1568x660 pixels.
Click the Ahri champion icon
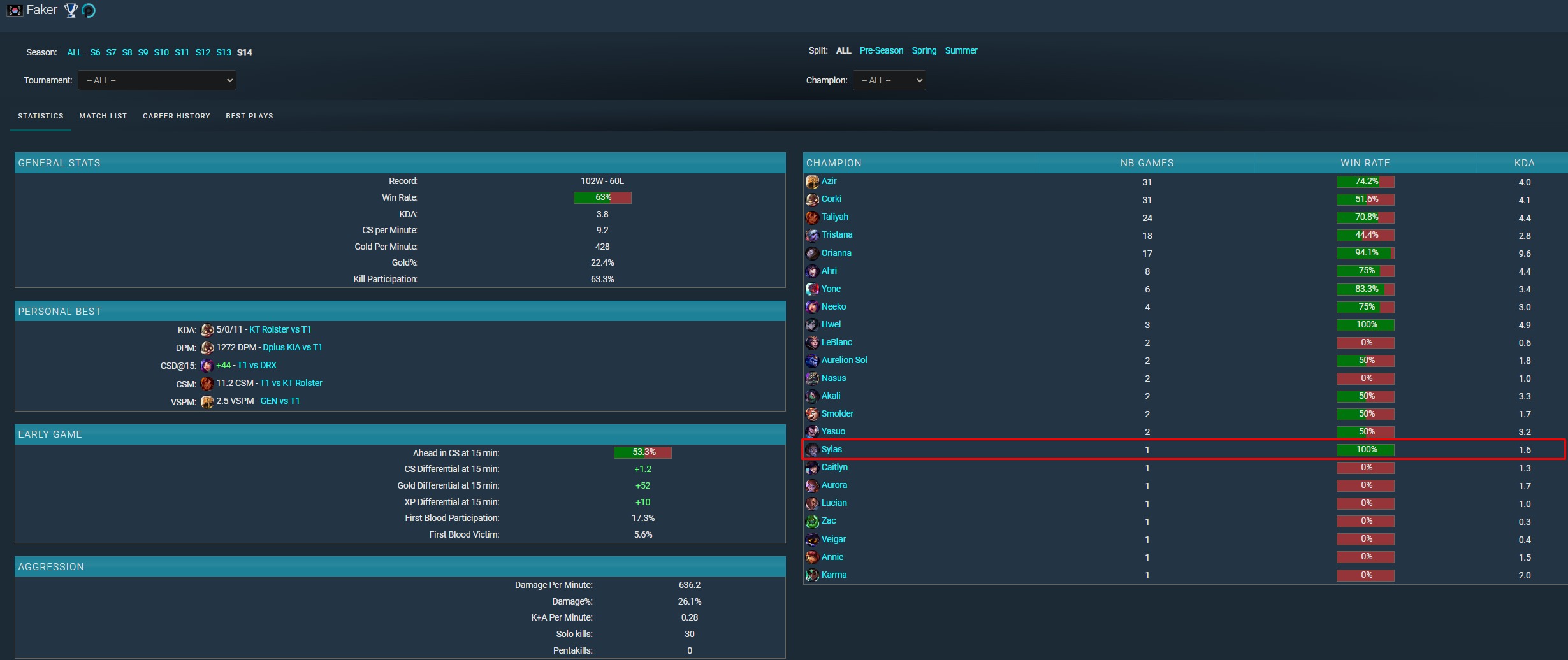(x=812, y=271)
